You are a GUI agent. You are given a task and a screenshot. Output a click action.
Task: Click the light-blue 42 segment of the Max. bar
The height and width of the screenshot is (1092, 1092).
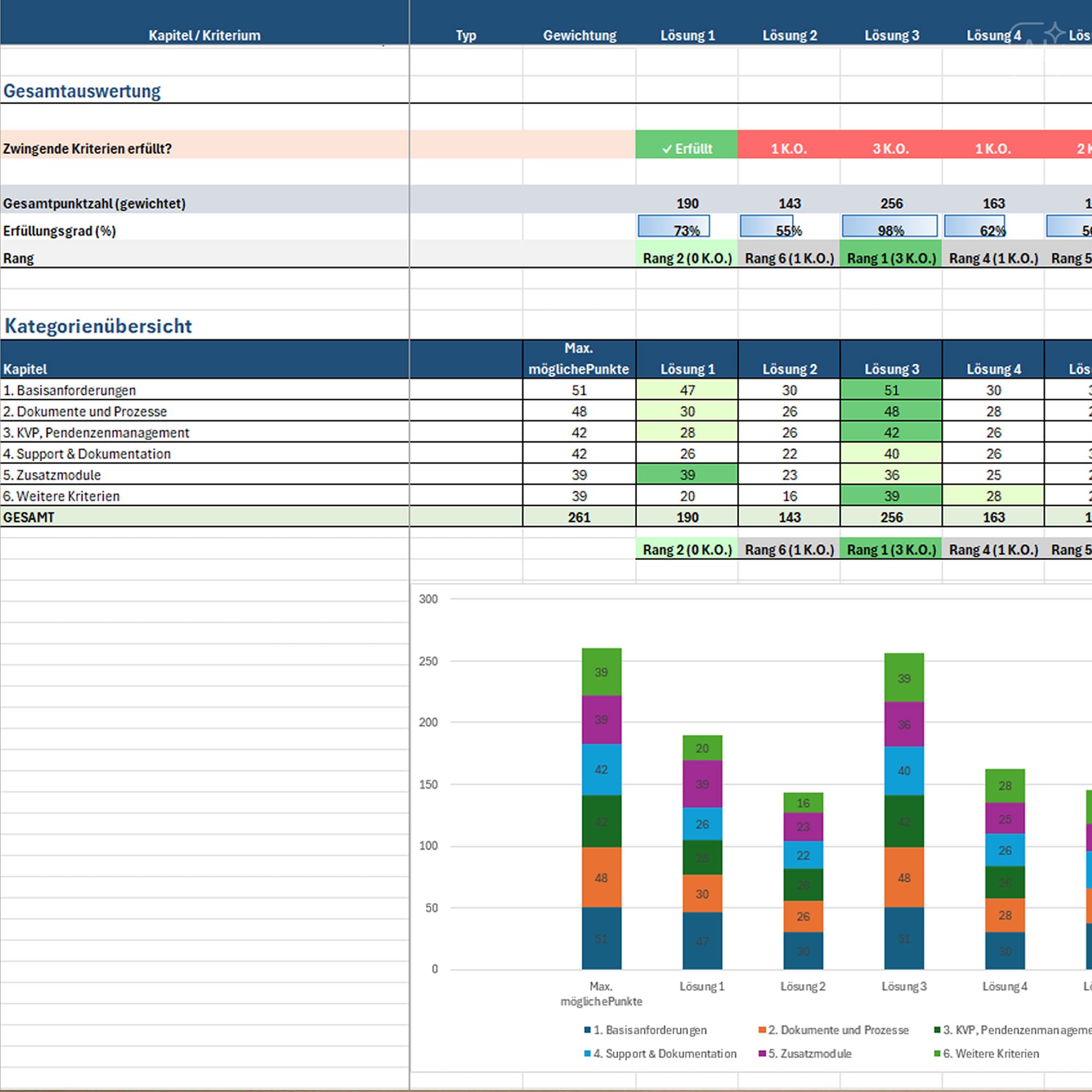click(x=601, y=769)
